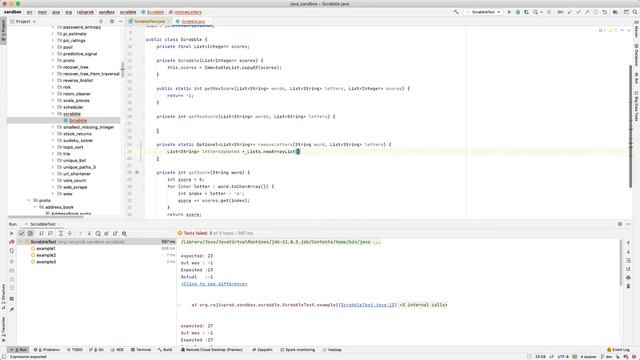Hide the Project panel with the minus icon
This screenshot has height=360, width=640.
(120, 21)
